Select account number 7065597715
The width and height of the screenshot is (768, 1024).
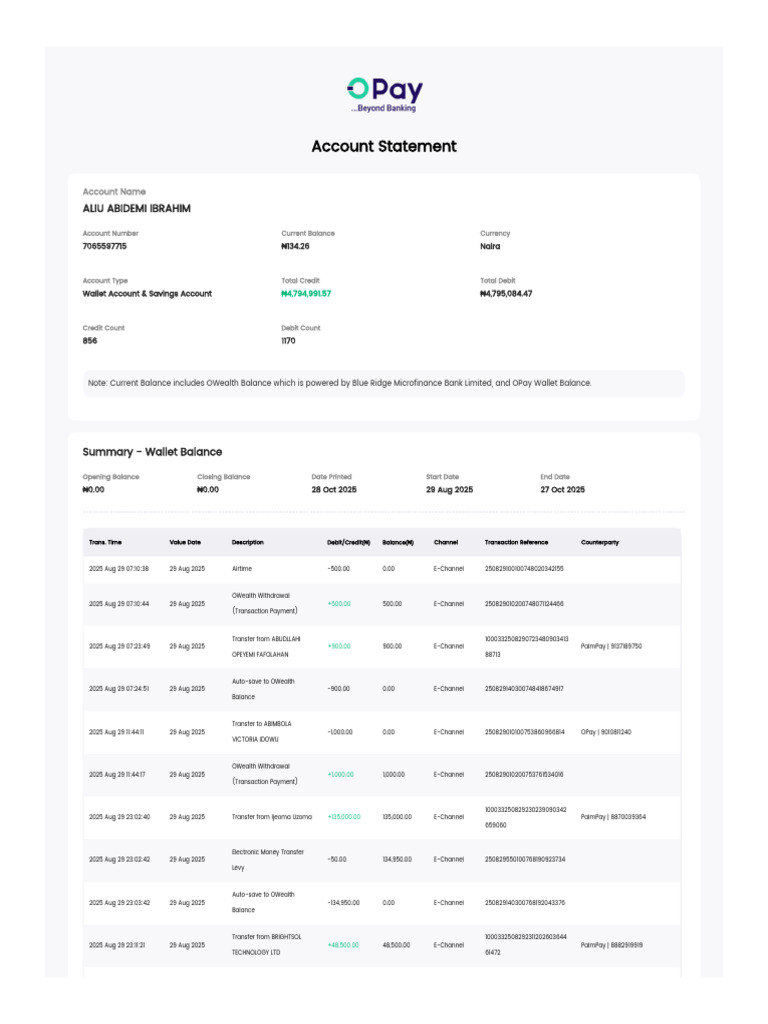(x=104, y=246)
